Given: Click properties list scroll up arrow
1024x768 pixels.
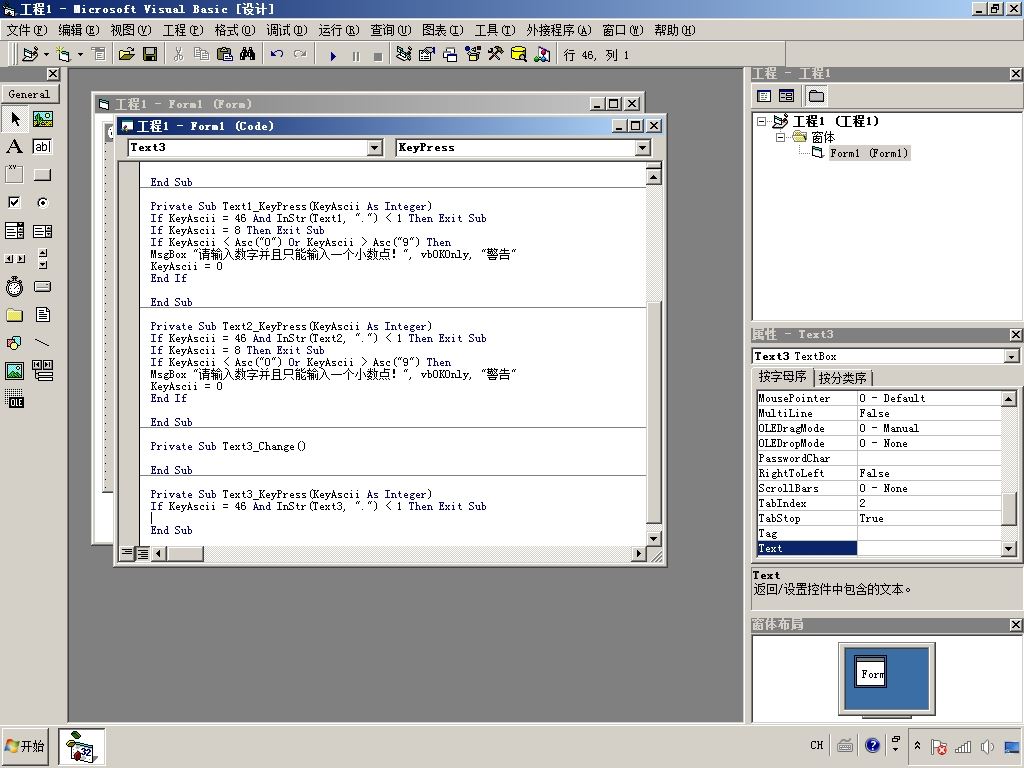Looking at the screenshot, I should 1009,398.
